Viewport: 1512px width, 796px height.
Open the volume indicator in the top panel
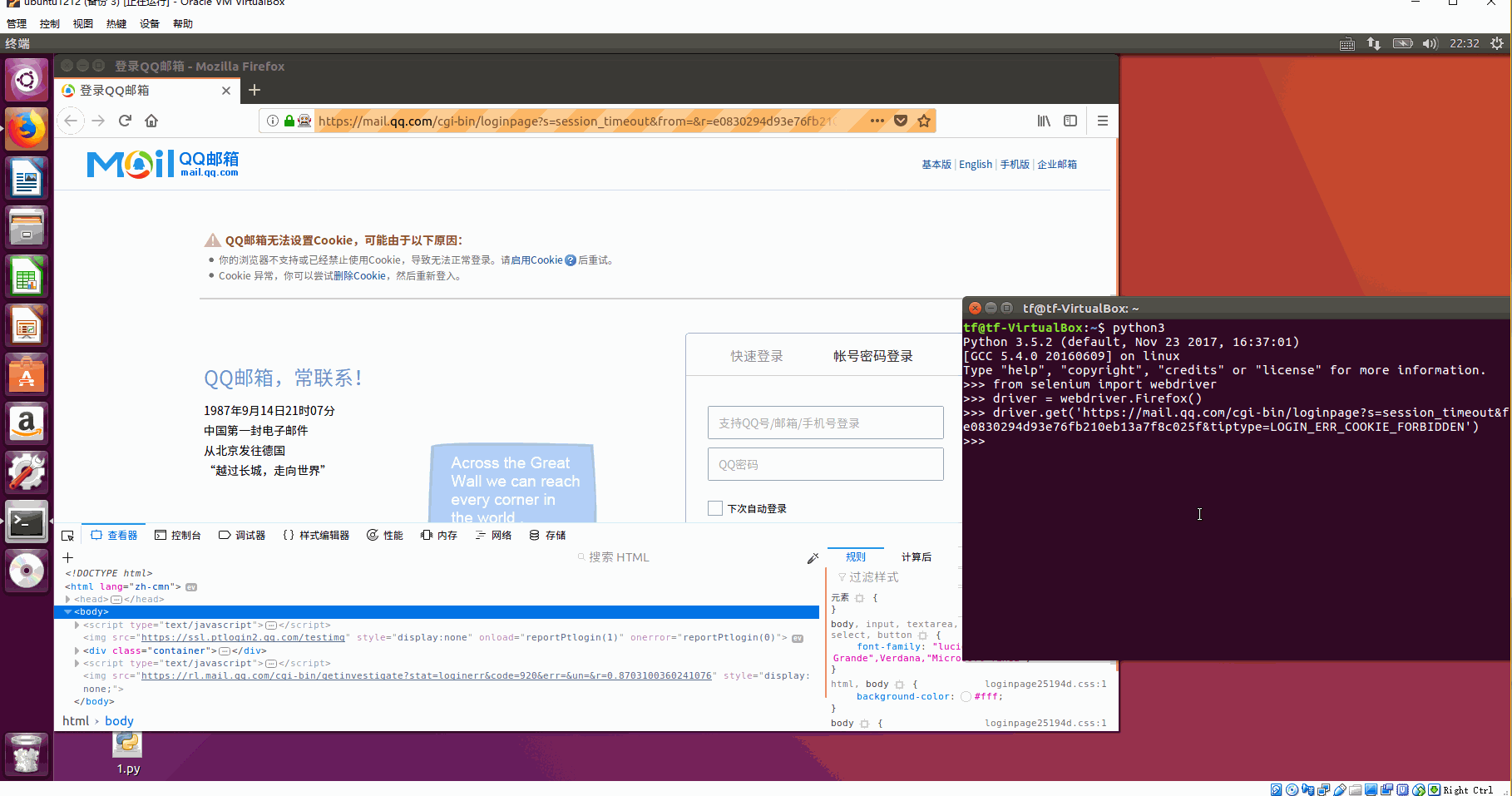1430,43
